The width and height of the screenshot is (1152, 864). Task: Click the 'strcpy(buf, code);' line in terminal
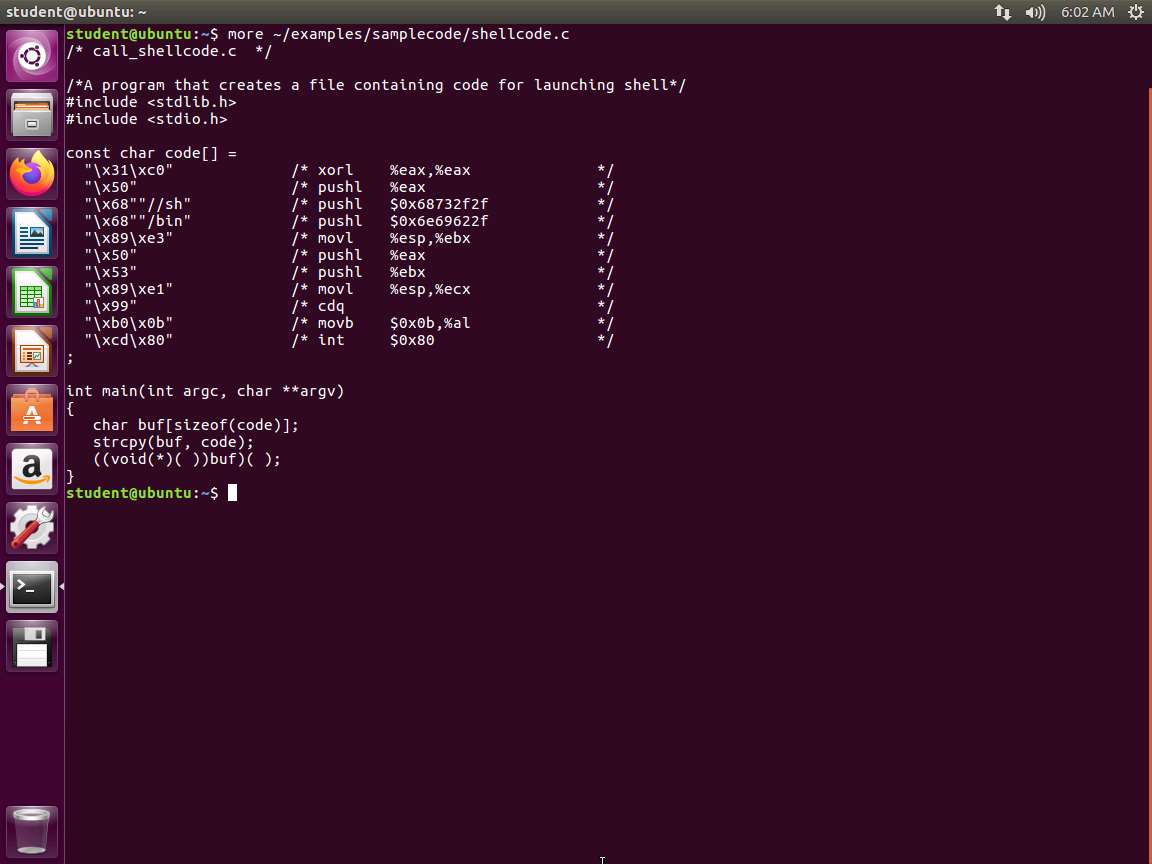pos(173,442)
